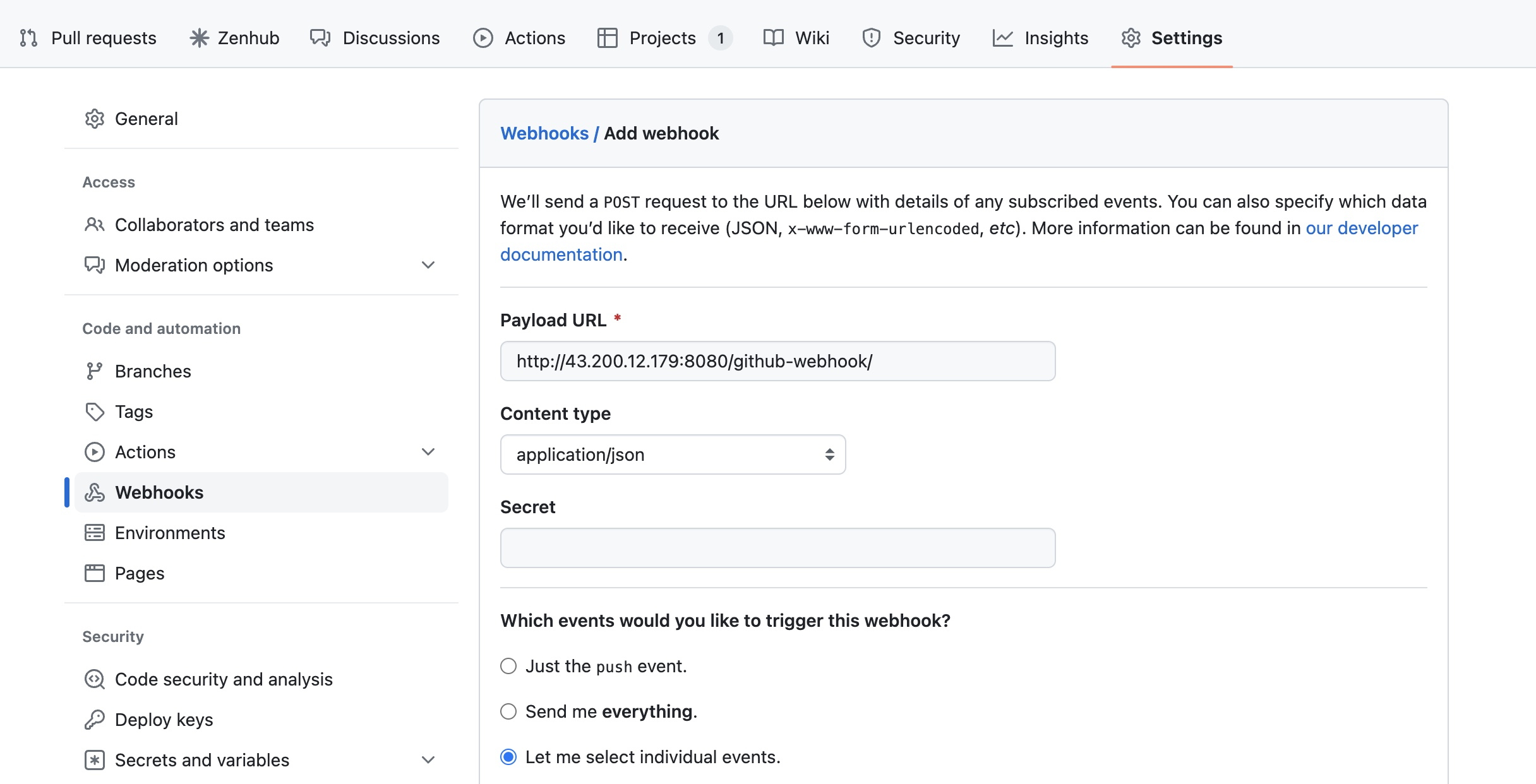This screenshot has height=784, width=1536.
Task: Click the Branches git-branch icon
Action: (x=95, y=371)
